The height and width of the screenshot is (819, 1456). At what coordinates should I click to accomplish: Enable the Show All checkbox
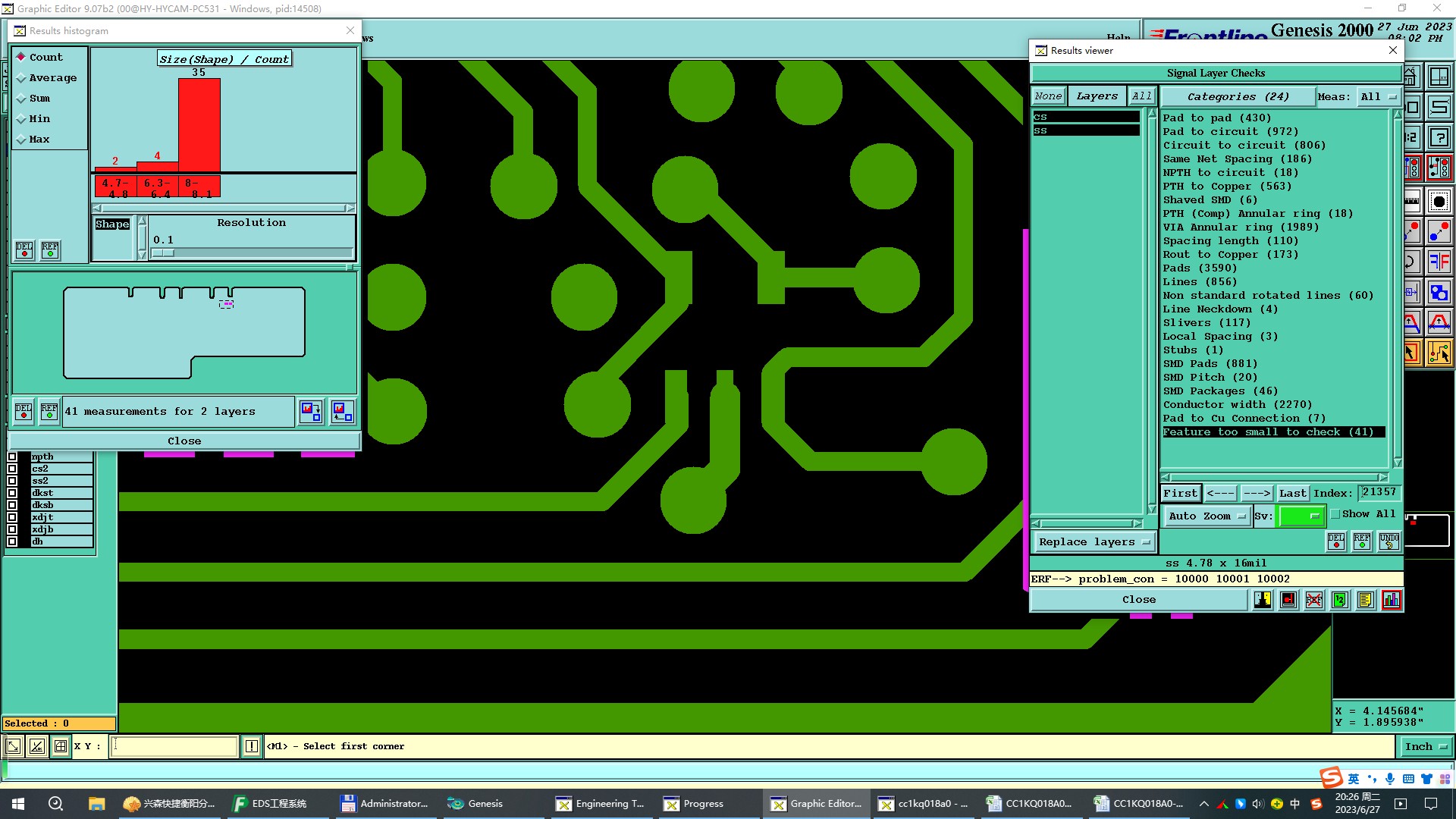click(1335, 514)
